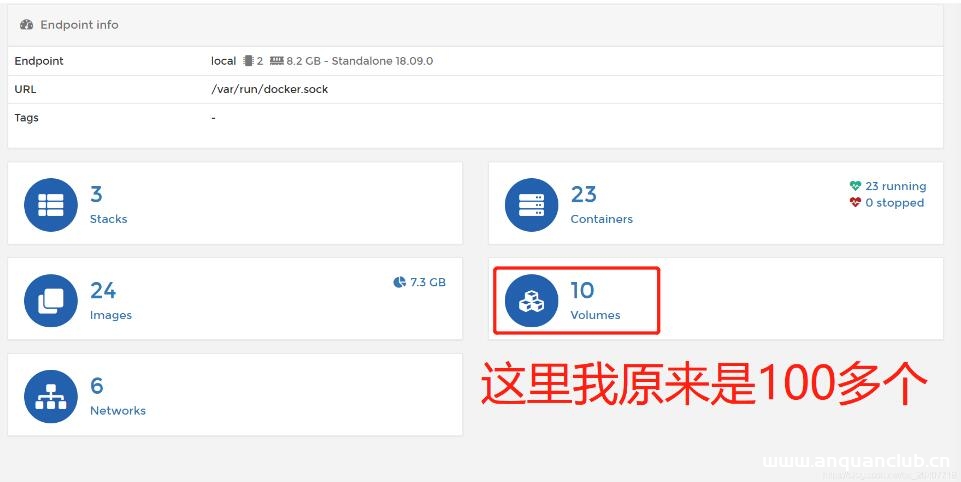961x482 pixels.
Task: Click the CPU chip icon beside 2
Action: point(248,61)
